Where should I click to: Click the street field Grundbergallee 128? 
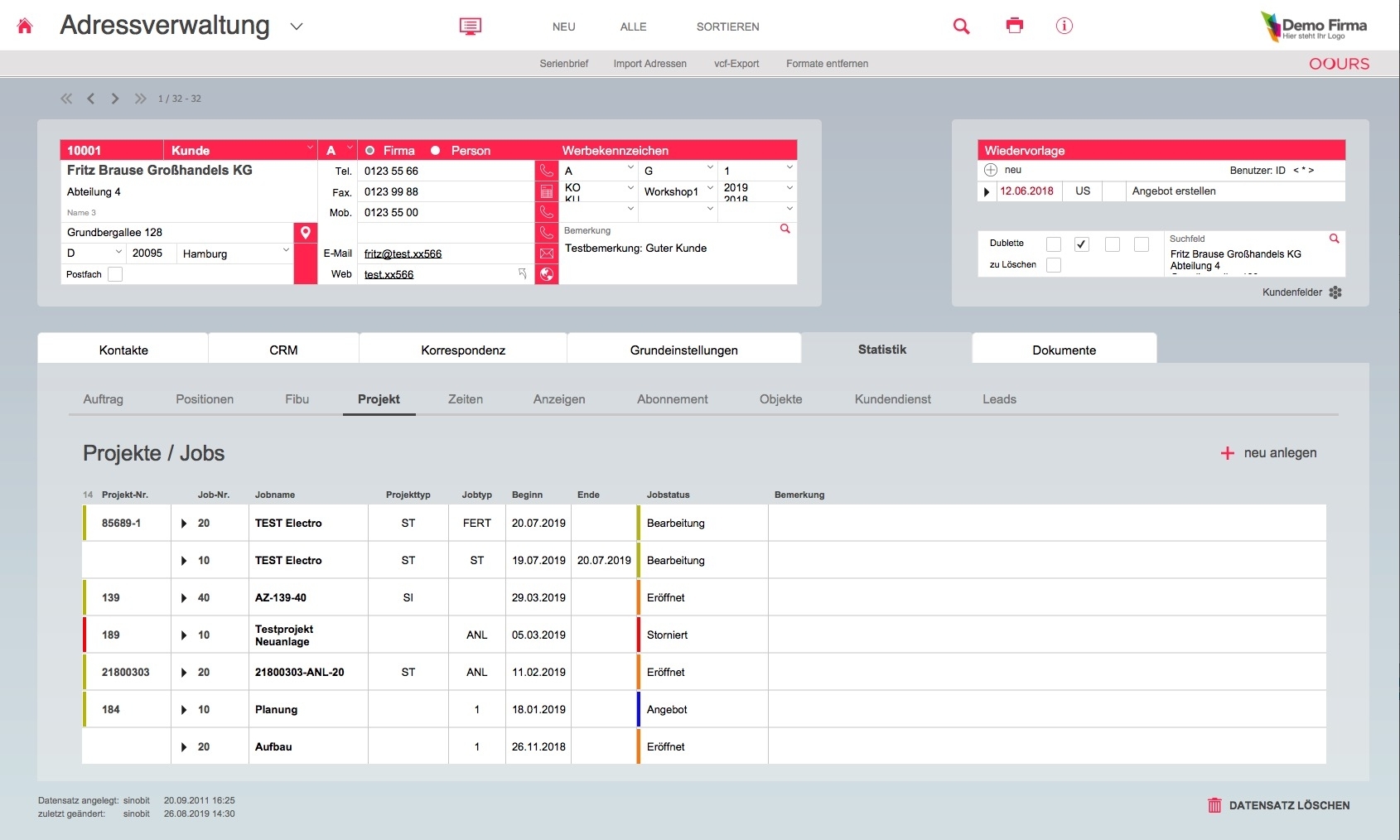point(177,233)
